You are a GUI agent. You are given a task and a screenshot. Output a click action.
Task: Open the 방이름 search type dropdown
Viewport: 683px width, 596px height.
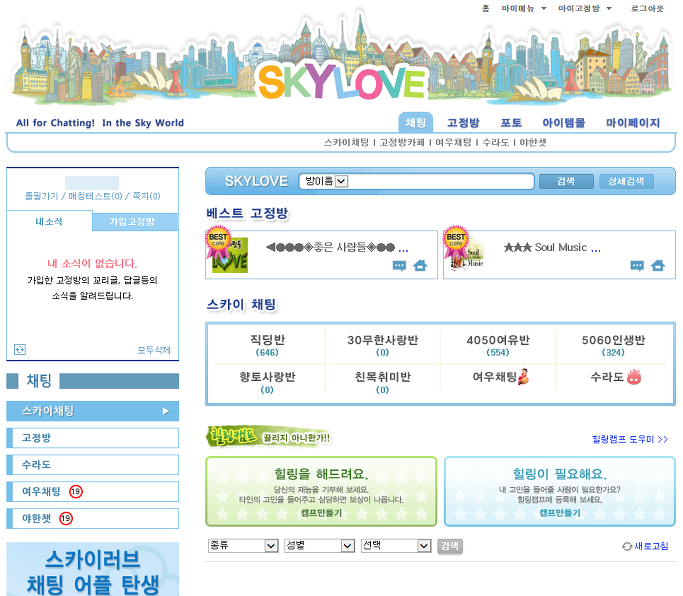(x=342, y=181)
